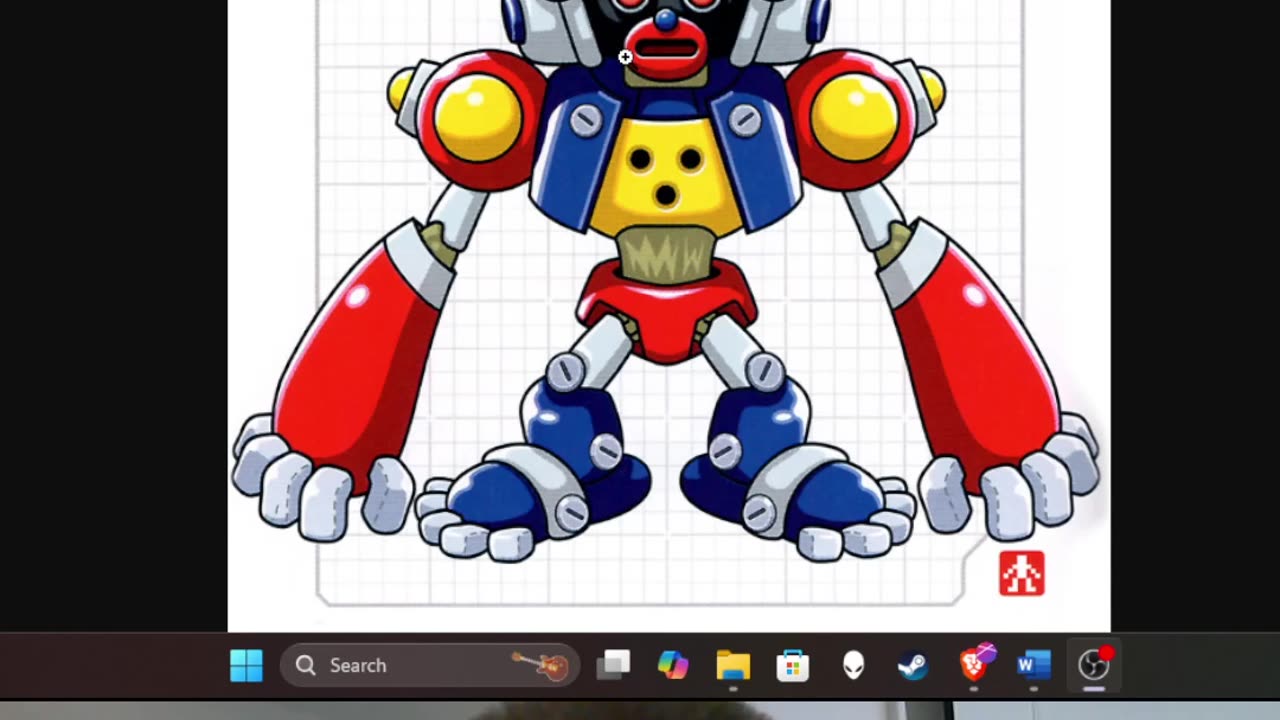Click the robot artwork image
The image size is (1280, 720).
[x=669, y=315]
